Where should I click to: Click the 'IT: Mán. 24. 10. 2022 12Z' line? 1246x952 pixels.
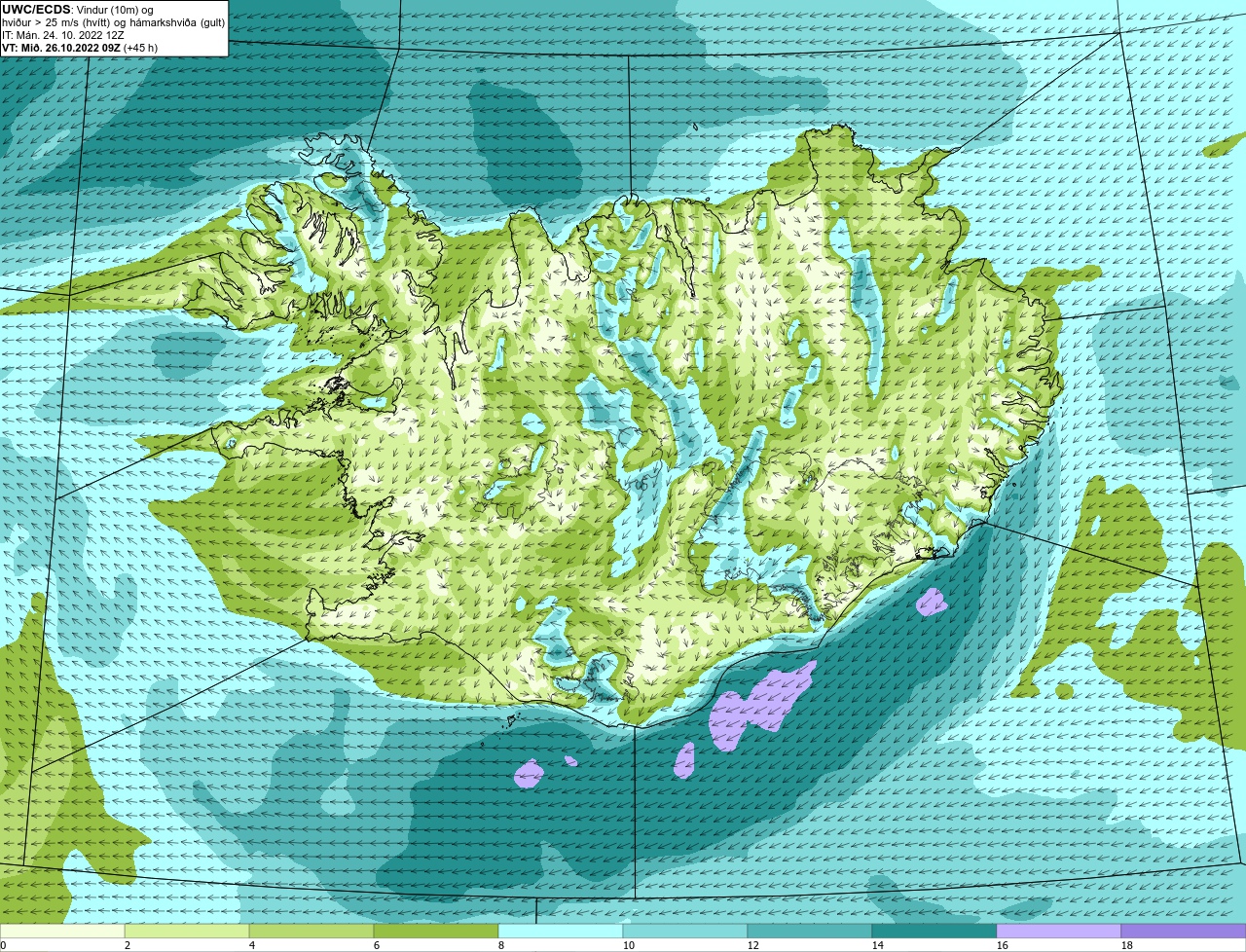[65, 35]
